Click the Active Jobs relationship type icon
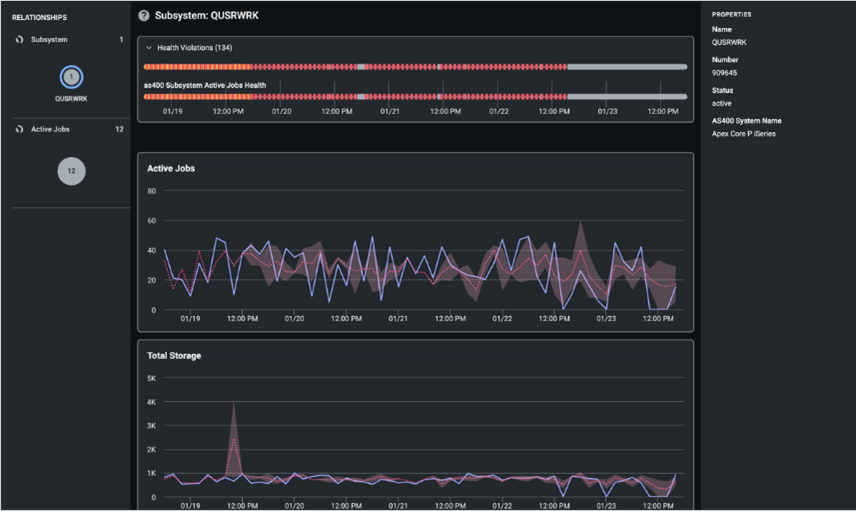This screenshot has height=511, width=856. point(19,130)
